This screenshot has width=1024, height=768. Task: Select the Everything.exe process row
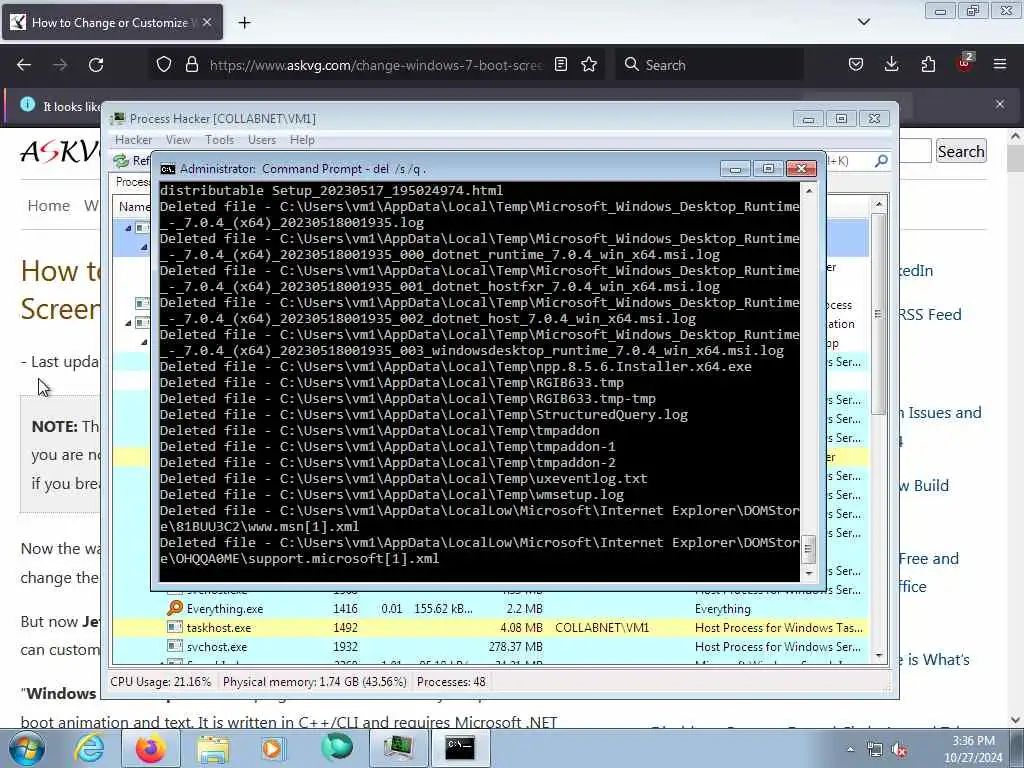point(490,609)
